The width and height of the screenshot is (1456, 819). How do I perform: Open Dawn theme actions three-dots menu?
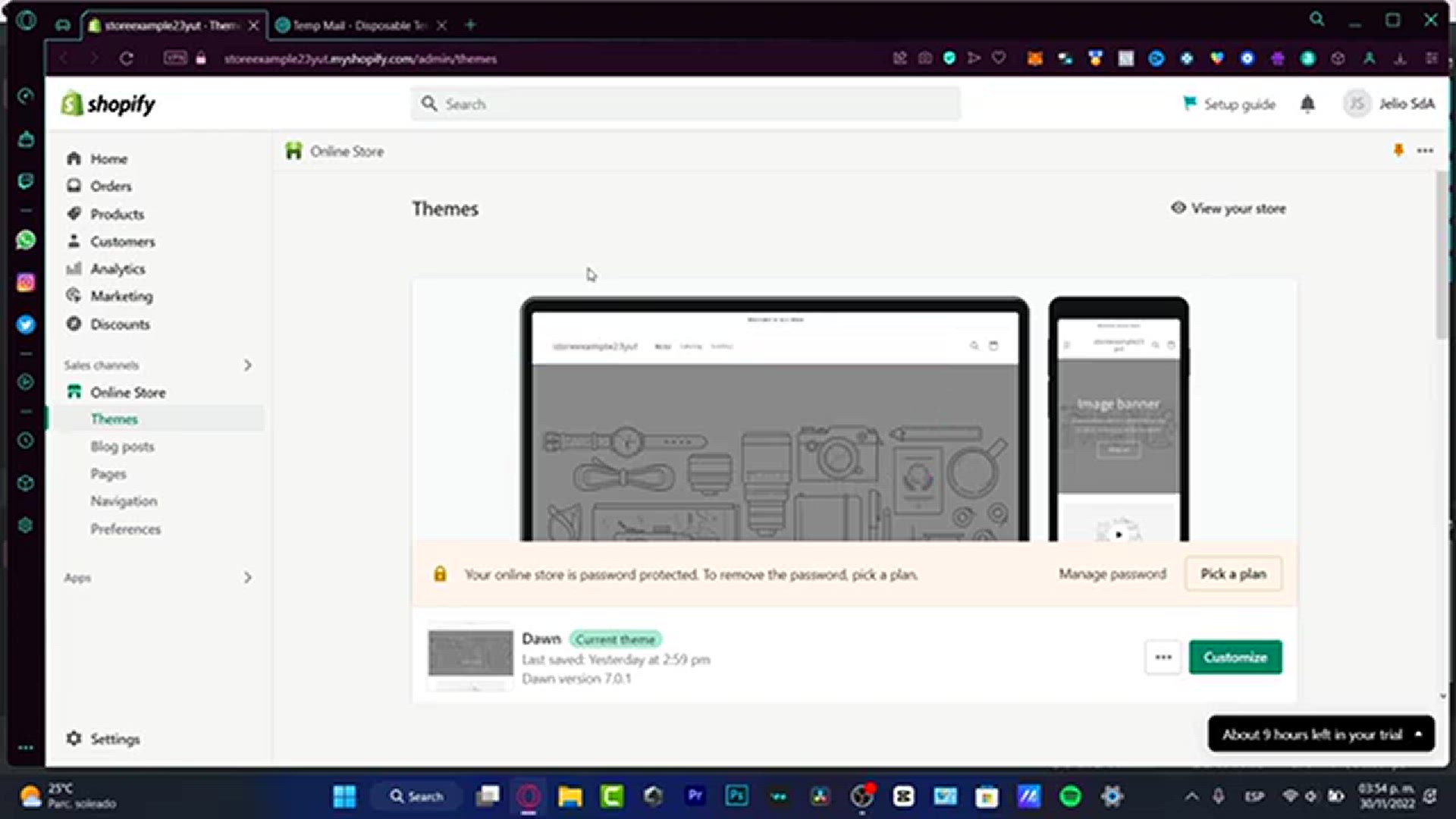click(x=1163, y=657)
